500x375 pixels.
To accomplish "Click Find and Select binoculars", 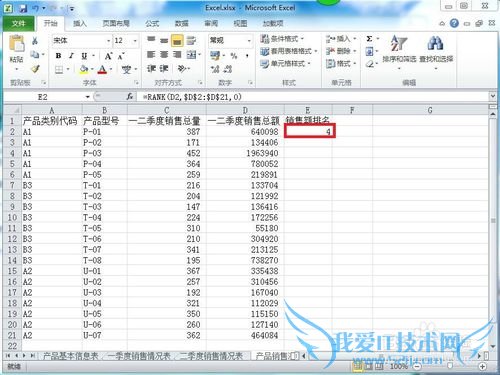I will 436,52.
